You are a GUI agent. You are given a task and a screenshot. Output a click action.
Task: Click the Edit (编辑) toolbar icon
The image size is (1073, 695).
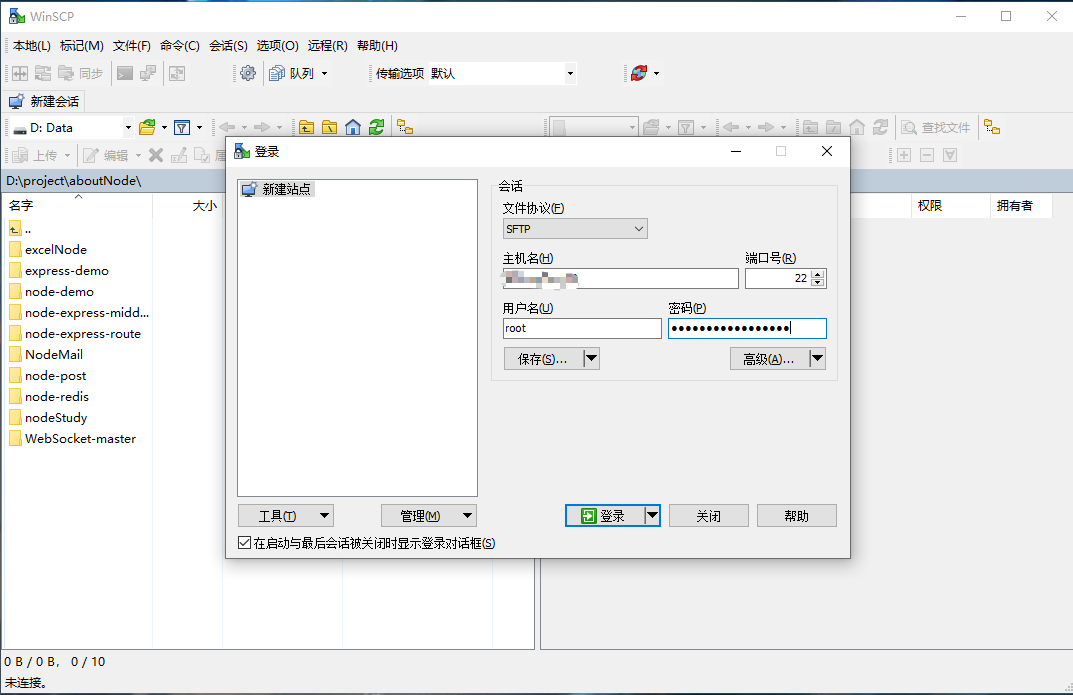[x=106, y=155]
